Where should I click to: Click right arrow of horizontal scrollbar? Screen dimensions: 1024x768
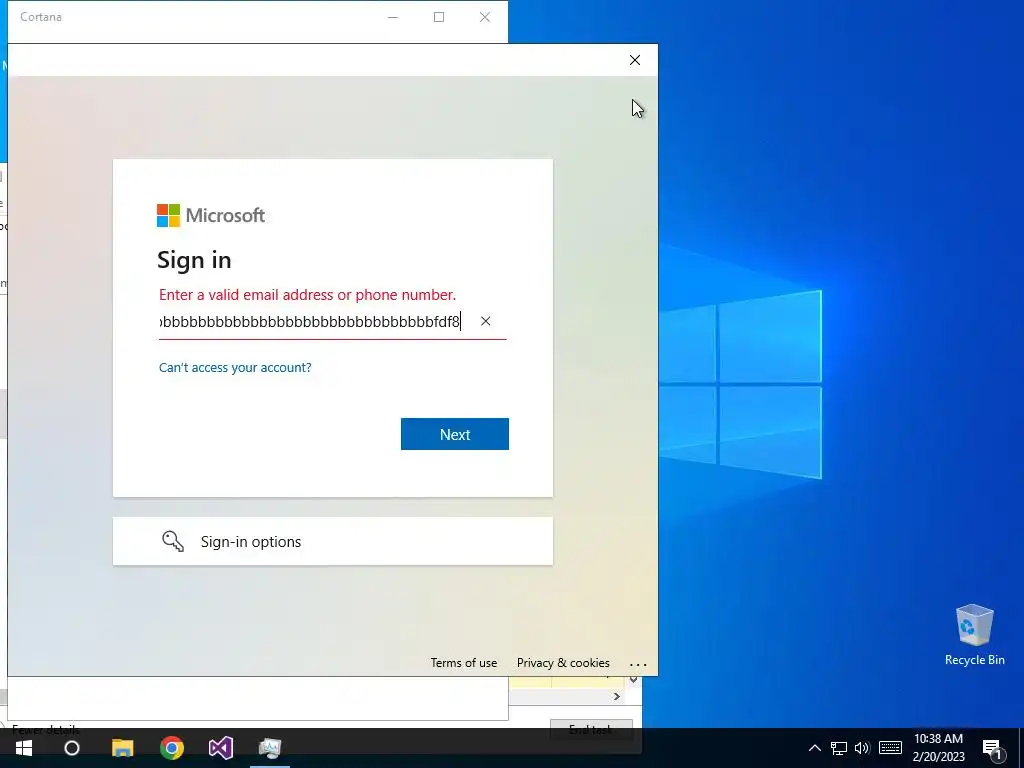click(616, 697)
